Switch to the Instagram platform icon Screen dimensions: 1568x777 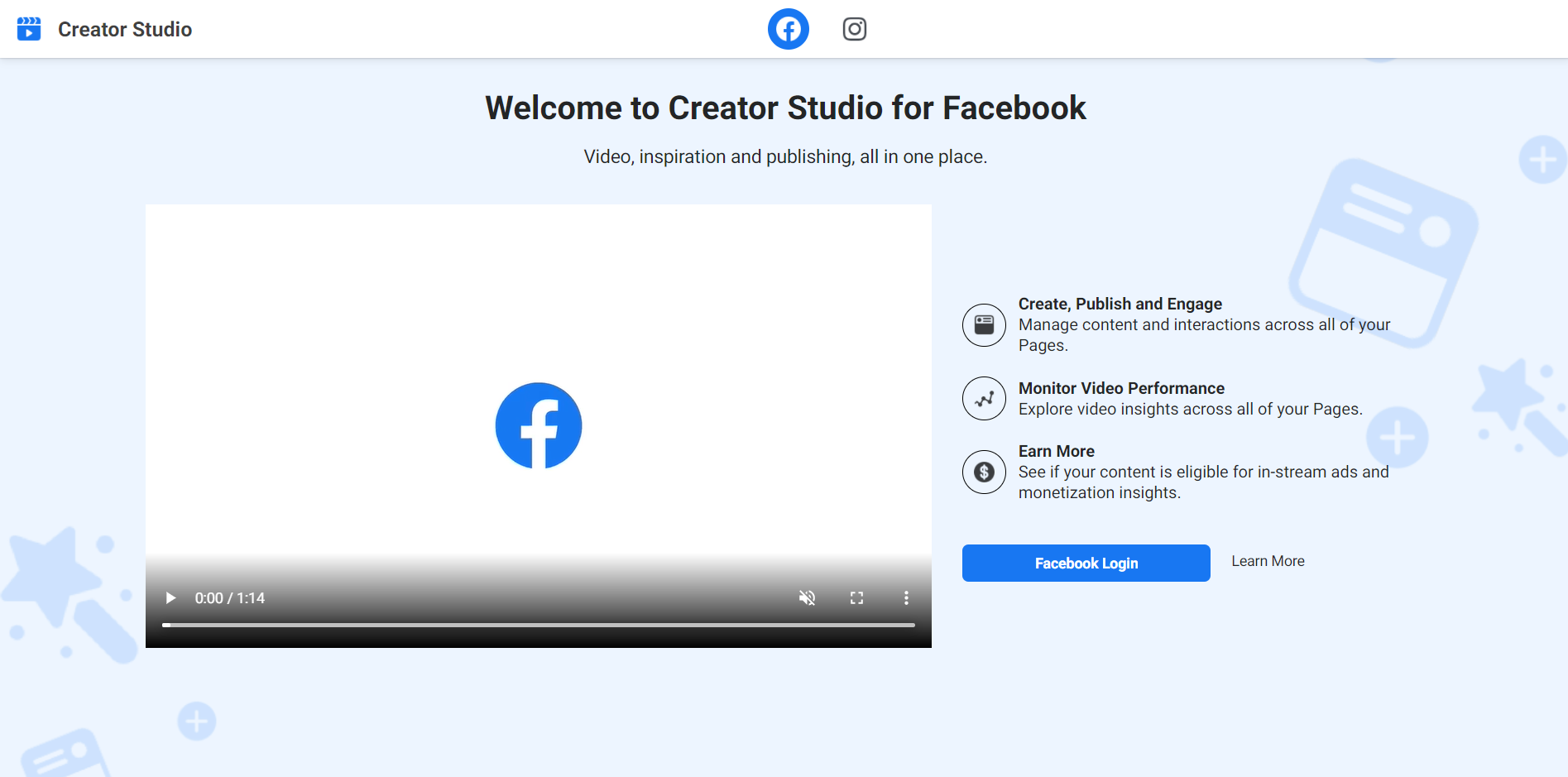(854, 29)
